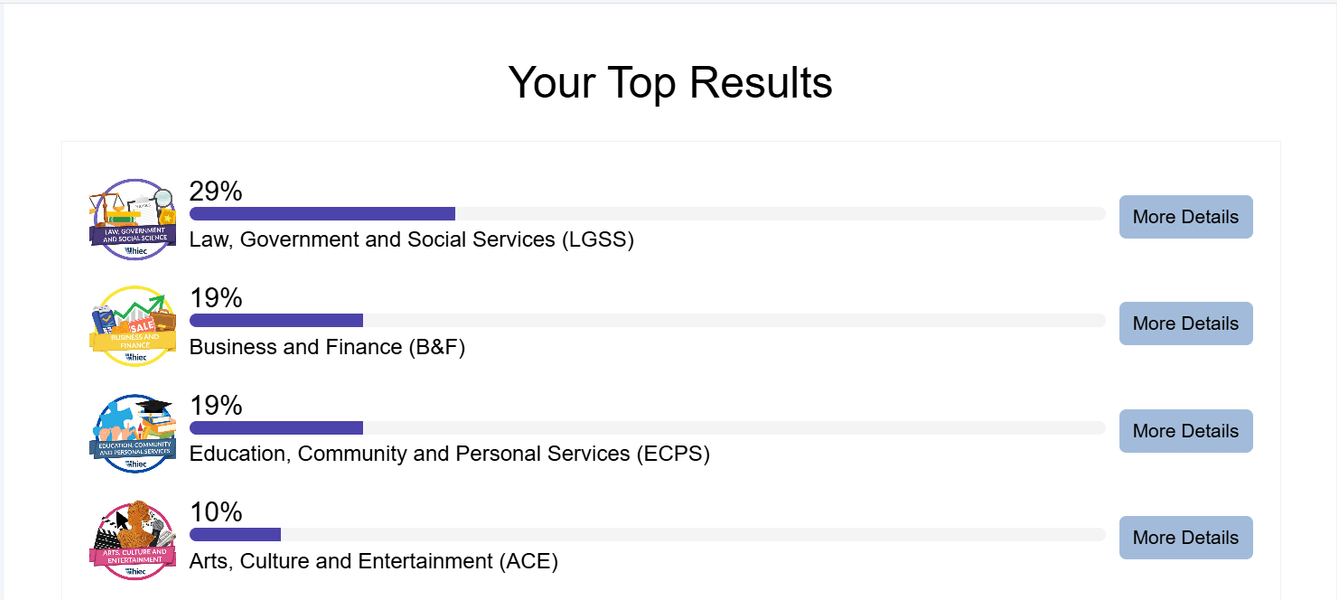Image resolution: width=1337 pixels, height=600 pixels.
Task: Click the 10% percentage text
Action: point(216,513)
